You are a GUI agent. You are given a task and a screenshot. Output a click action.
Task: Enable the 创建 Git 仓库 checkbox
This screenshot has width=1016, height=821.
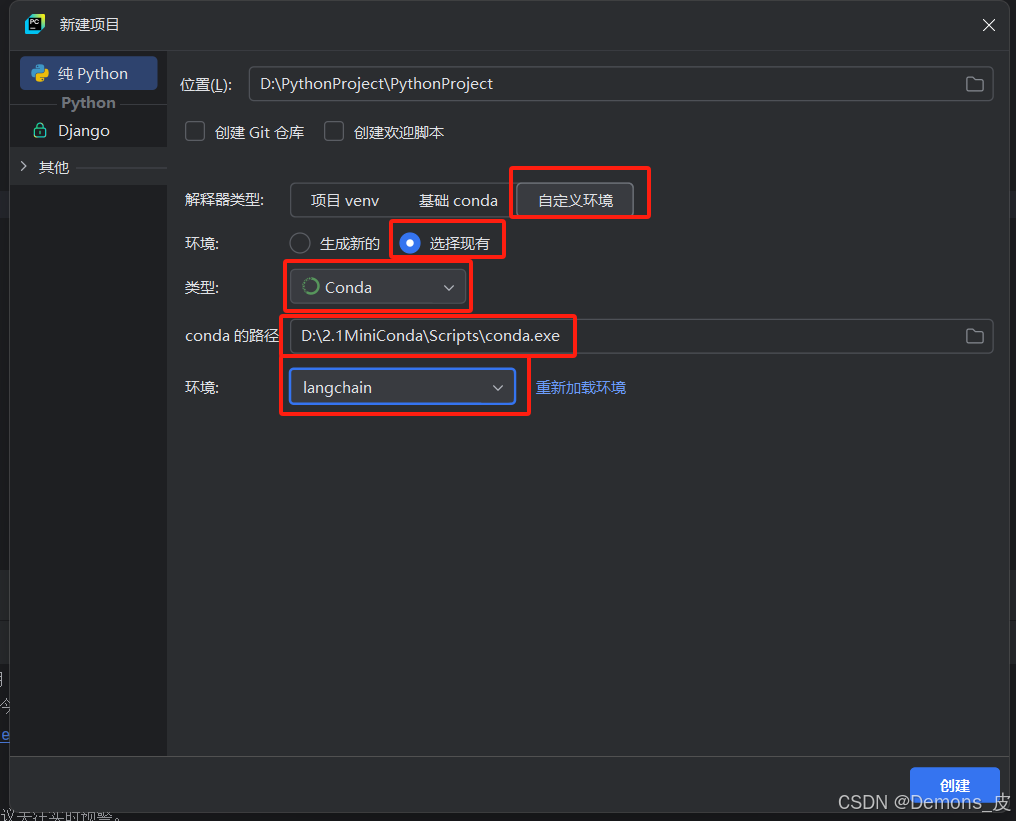pos(194,131)
